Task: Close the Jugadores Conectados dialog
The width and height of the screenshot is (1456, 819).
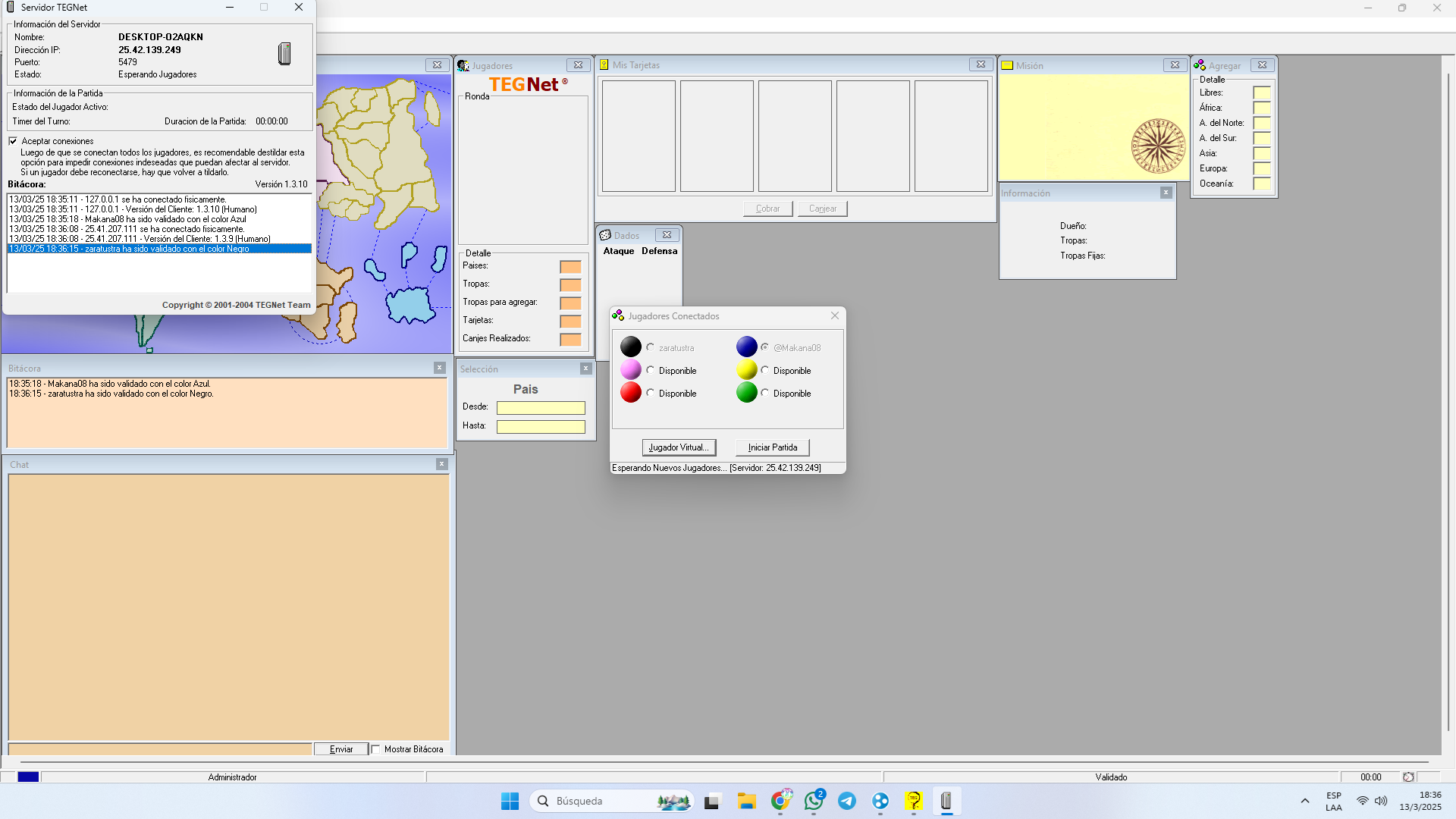Action: tap(835, 315)
